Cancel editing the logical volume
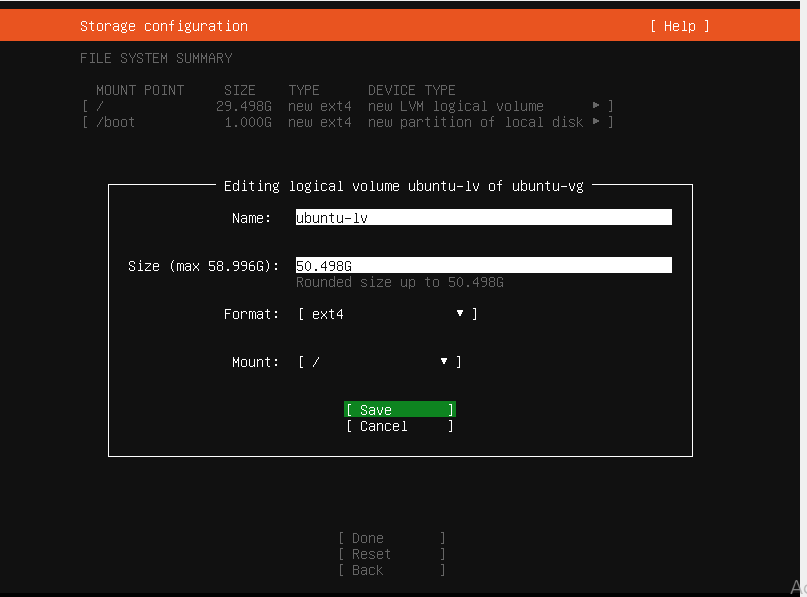This screenshot has height=597, width=807. 399,426
